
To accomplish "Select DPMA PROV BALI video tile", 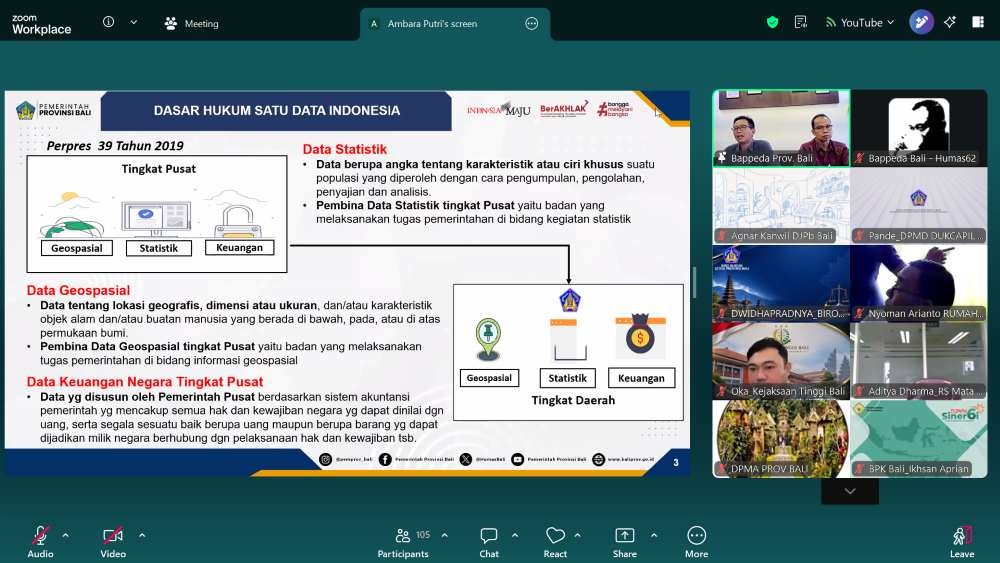I will point(781,439).
